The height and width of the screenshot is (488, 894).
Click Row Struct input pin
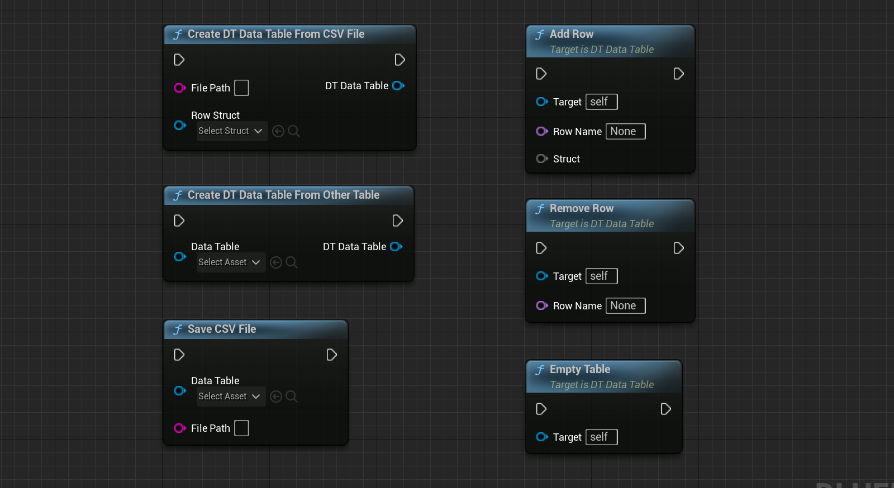tap(180, 125)
